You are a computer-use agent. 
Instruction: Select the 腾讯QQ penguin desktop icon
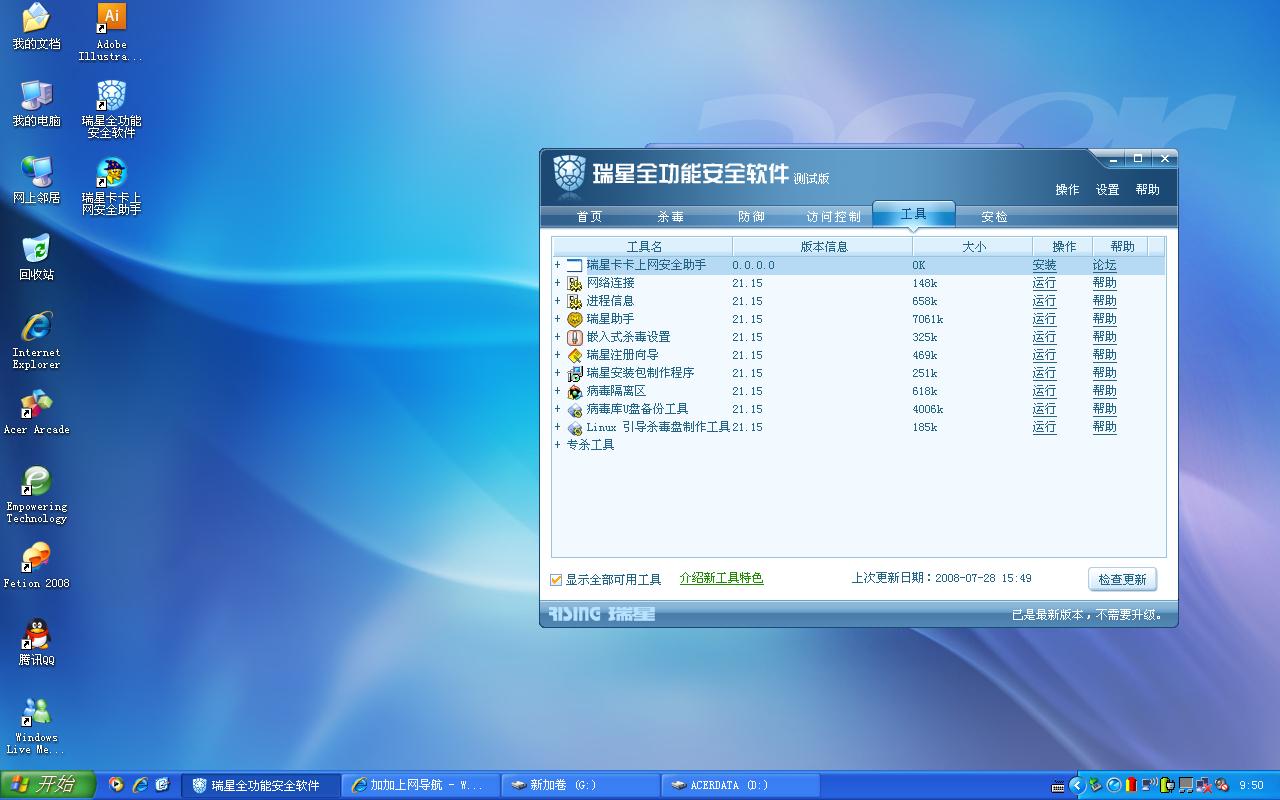(x=36, y=642)
